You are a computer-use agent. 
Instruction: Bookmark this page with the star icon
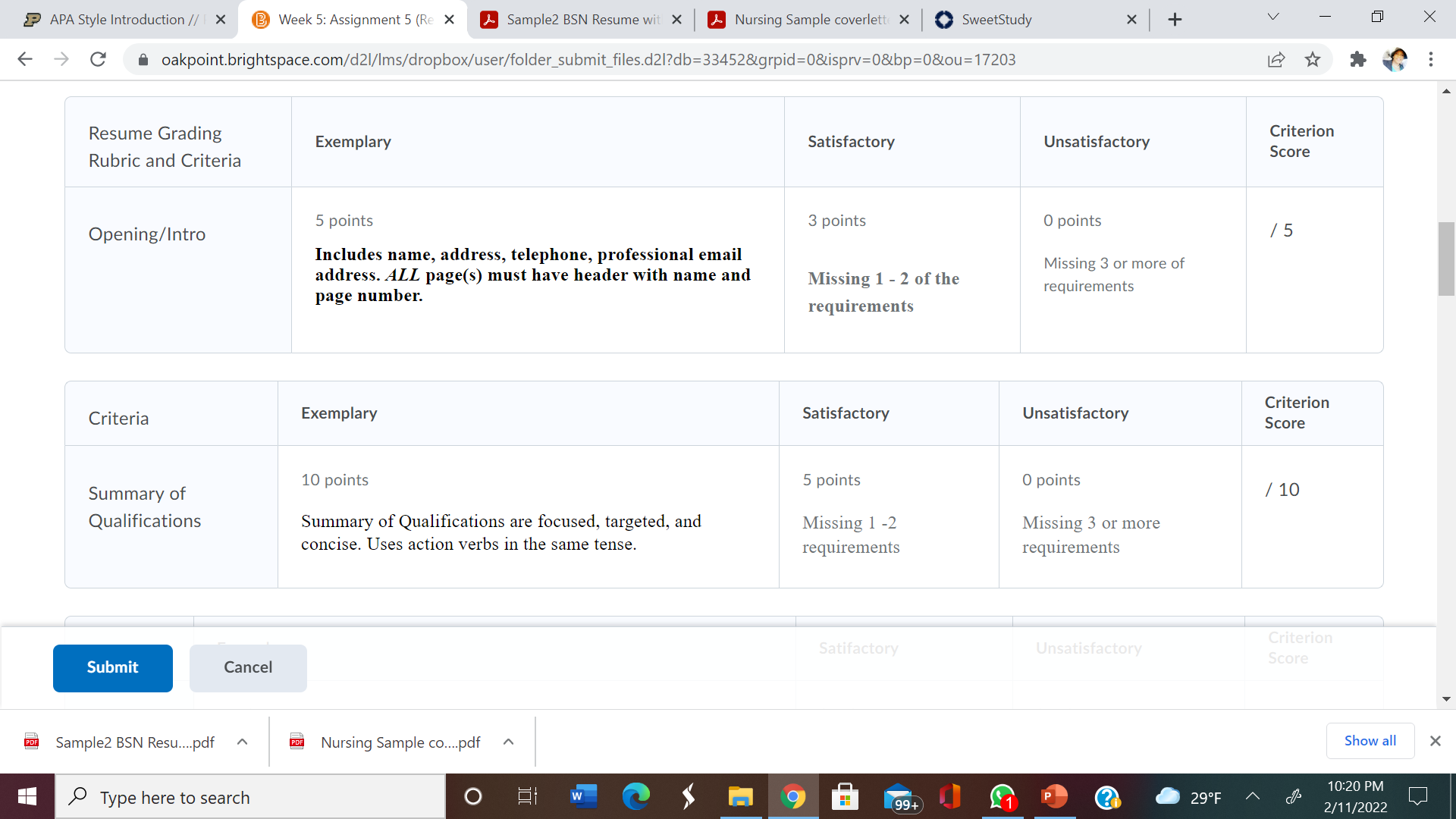pos(1313,59)
